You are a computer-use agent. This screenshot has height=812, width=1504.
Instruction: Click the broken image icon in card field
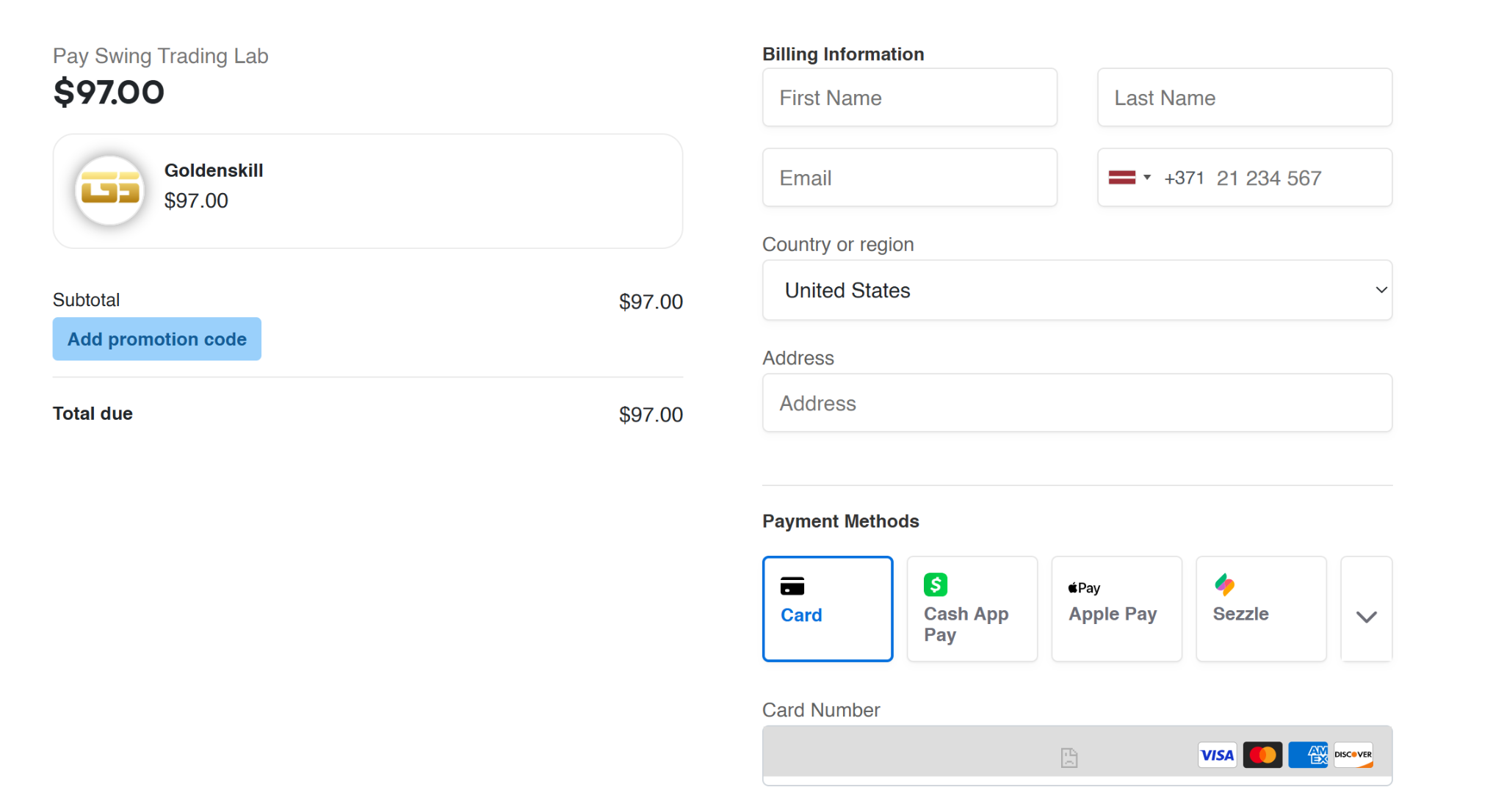tap(1069, 758)
